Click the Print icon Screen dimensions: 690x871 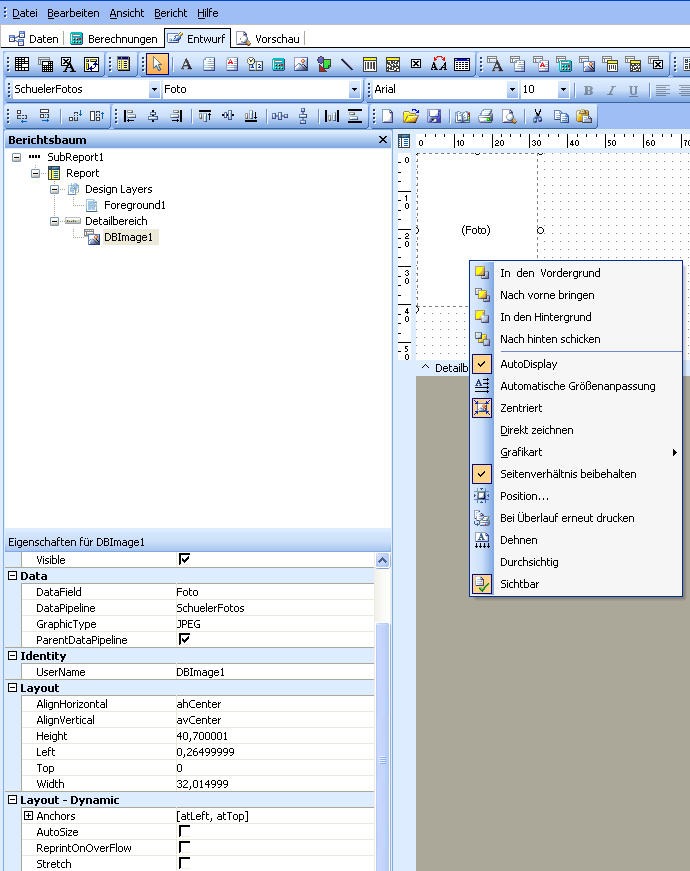[486, 116]
